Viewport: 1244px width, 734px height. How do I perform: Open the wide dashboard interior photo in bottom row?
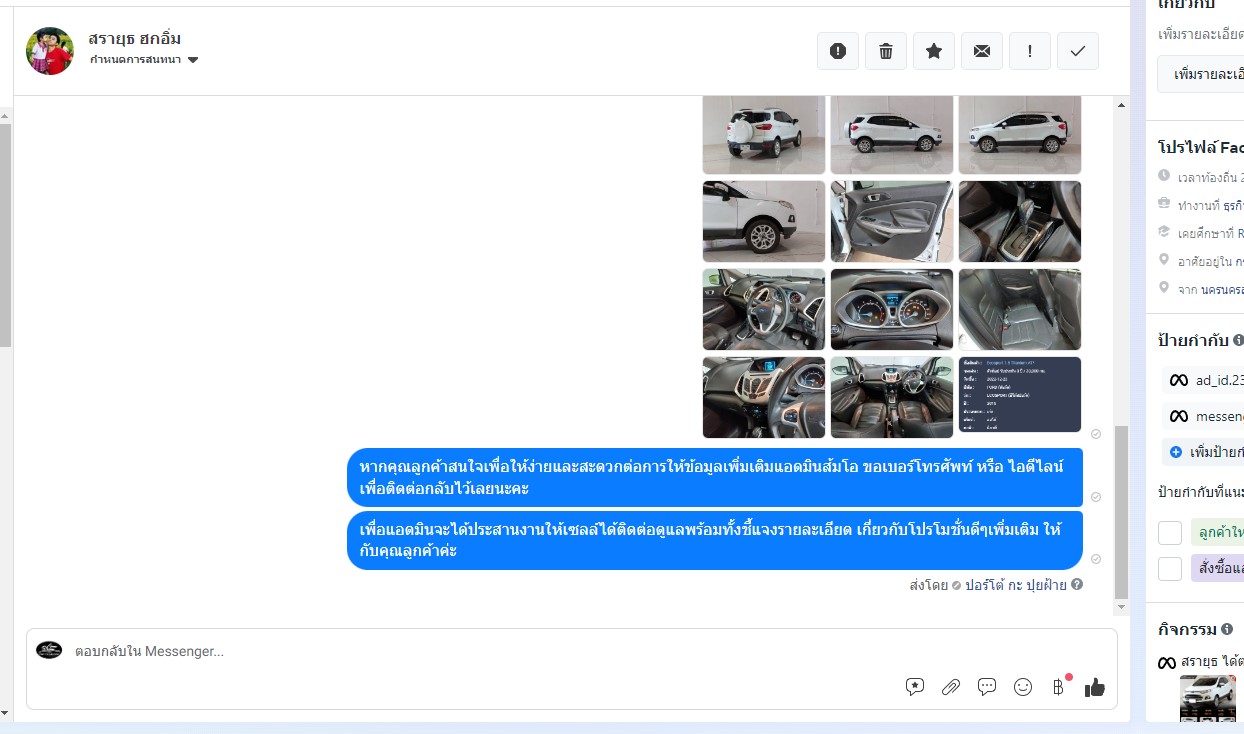[x=892, y=397]
